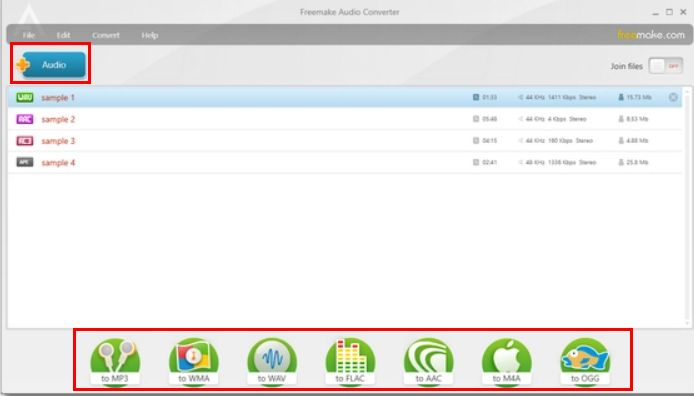The height and width of the screenshot is (396, 694).
Task: Click the WAV format badge of sample 1
Action: tap(25, 97)
